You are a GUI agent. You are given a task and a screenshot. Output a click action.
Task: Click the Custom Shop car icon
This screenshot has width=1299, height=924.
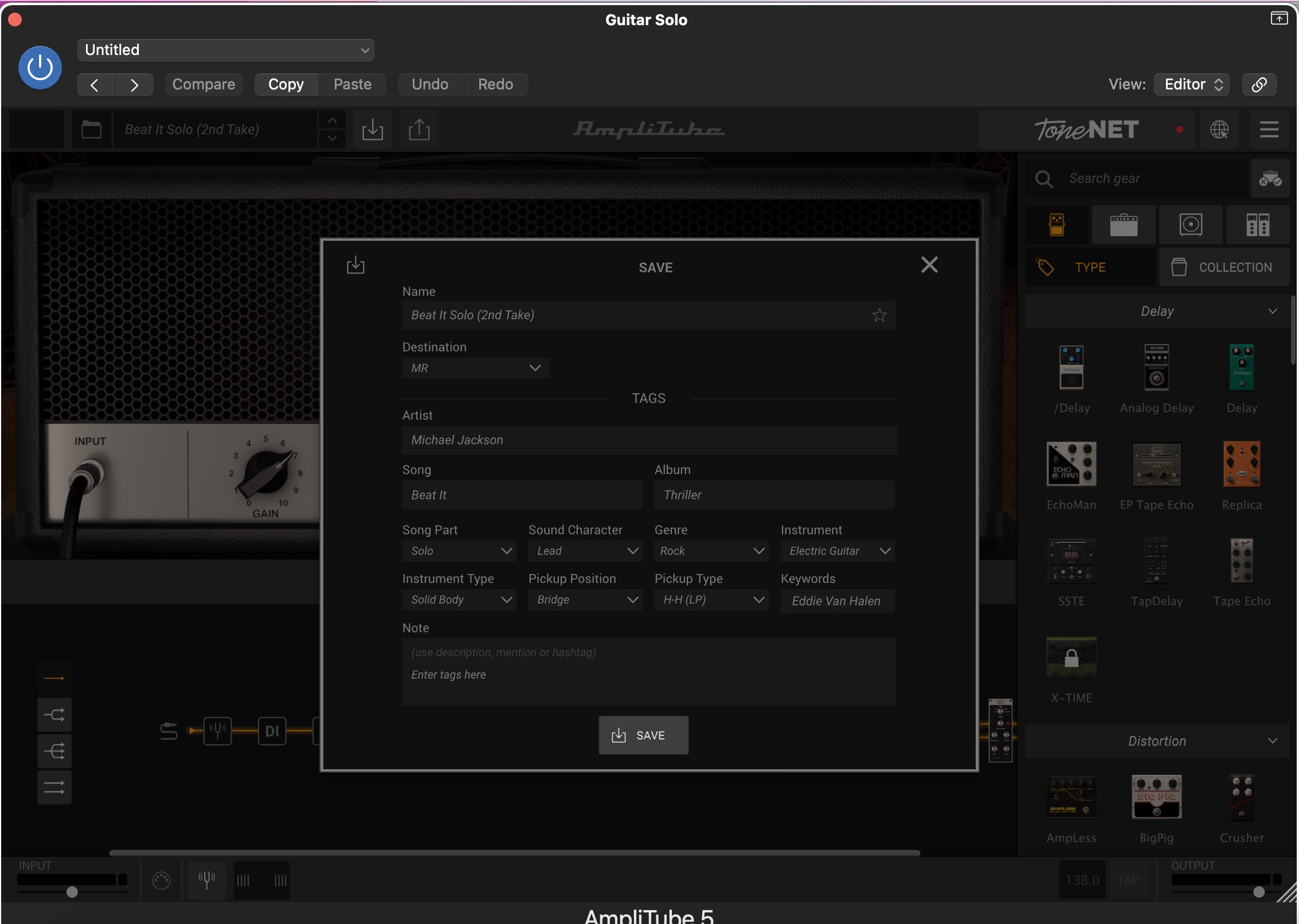(1270, 179)
